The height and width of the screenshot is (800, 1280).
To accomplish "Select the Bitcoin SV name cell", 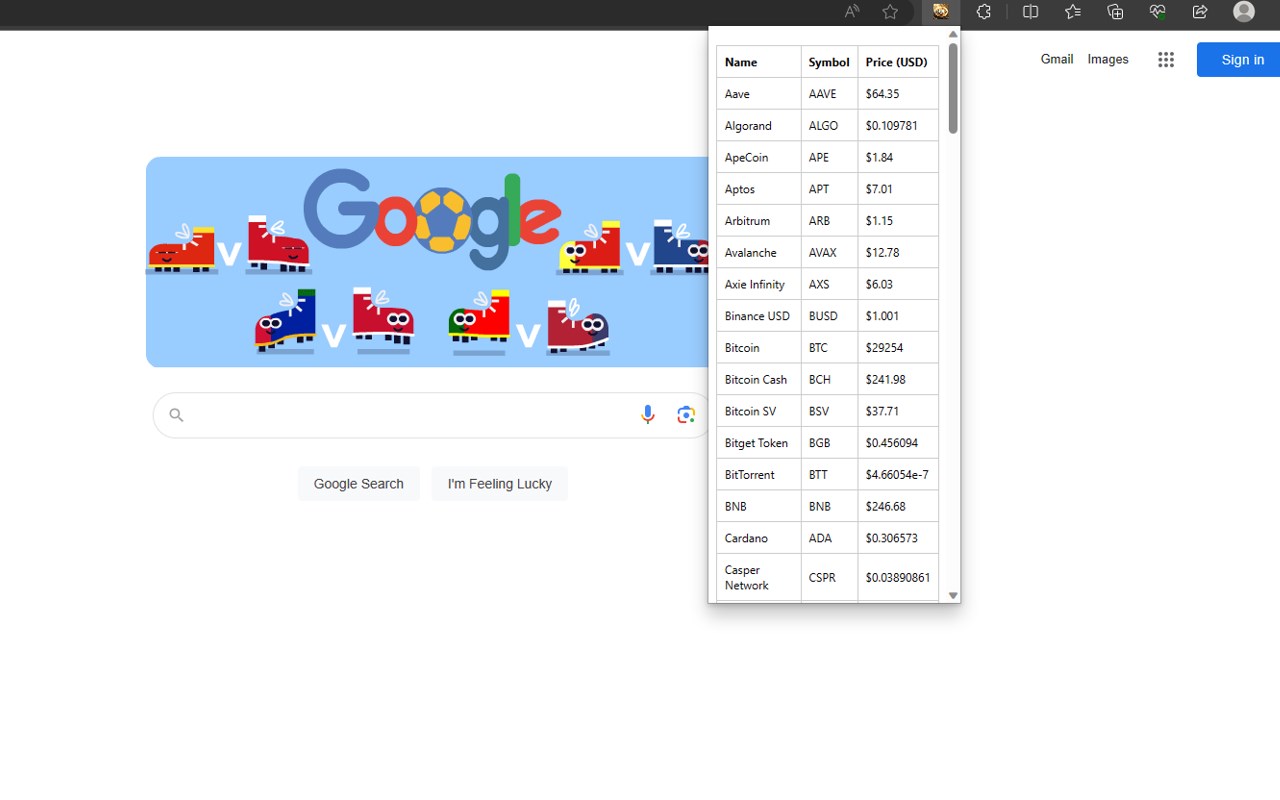I will coord(759,411).
